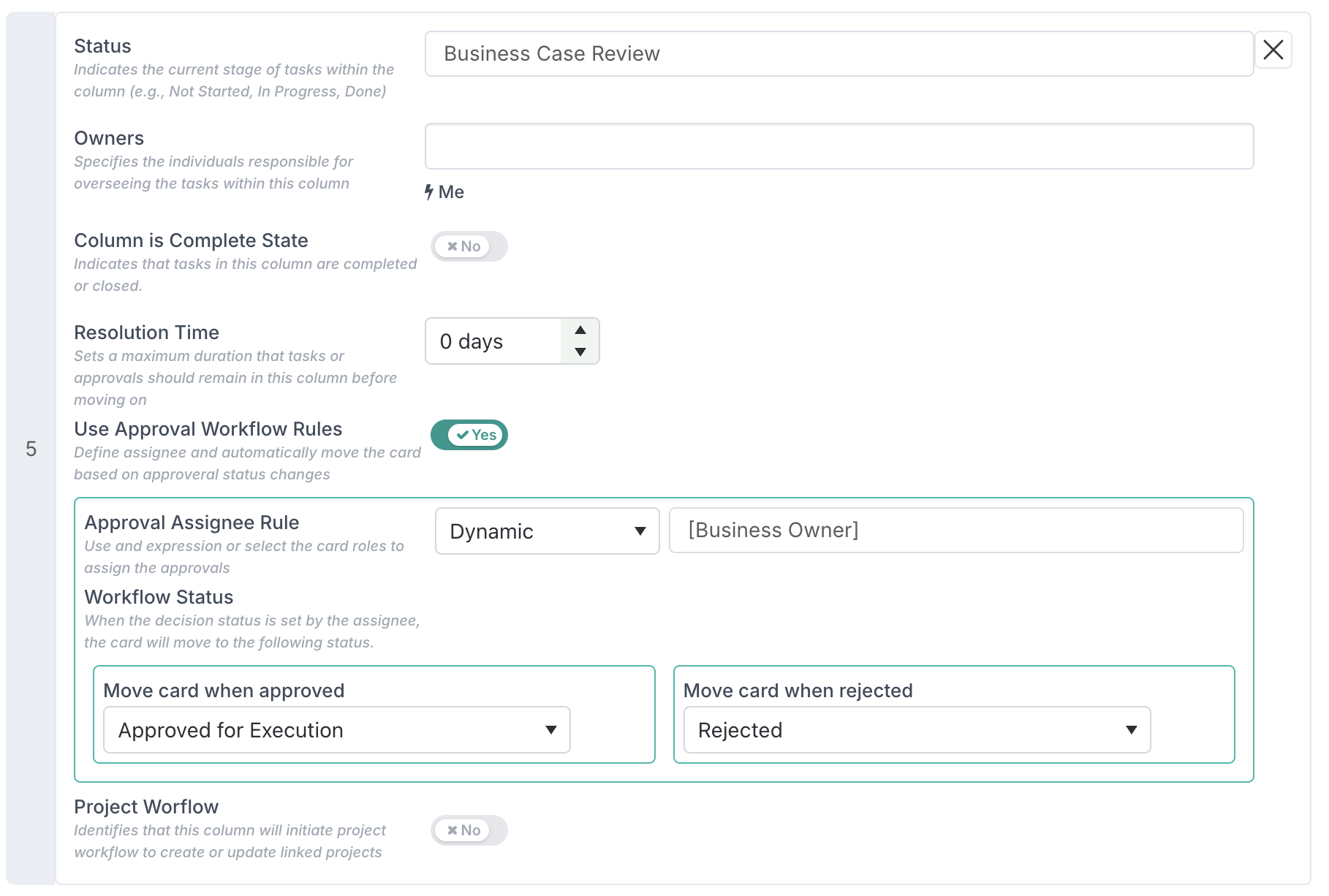Toggle the Column is Complete State switch
1329x896 pixels.
tap(469, 247)
